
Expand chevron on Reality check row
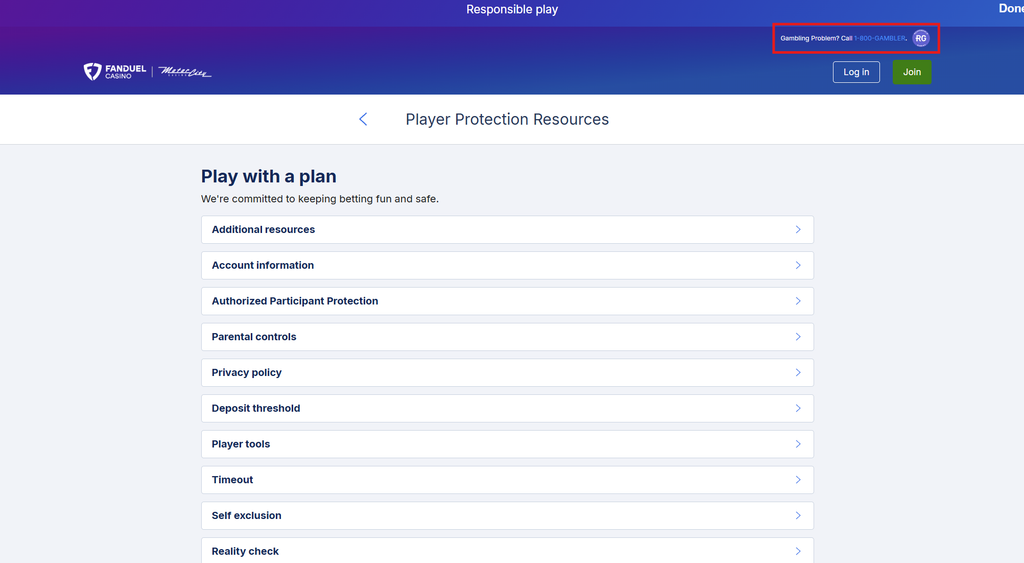pos(798,551)
